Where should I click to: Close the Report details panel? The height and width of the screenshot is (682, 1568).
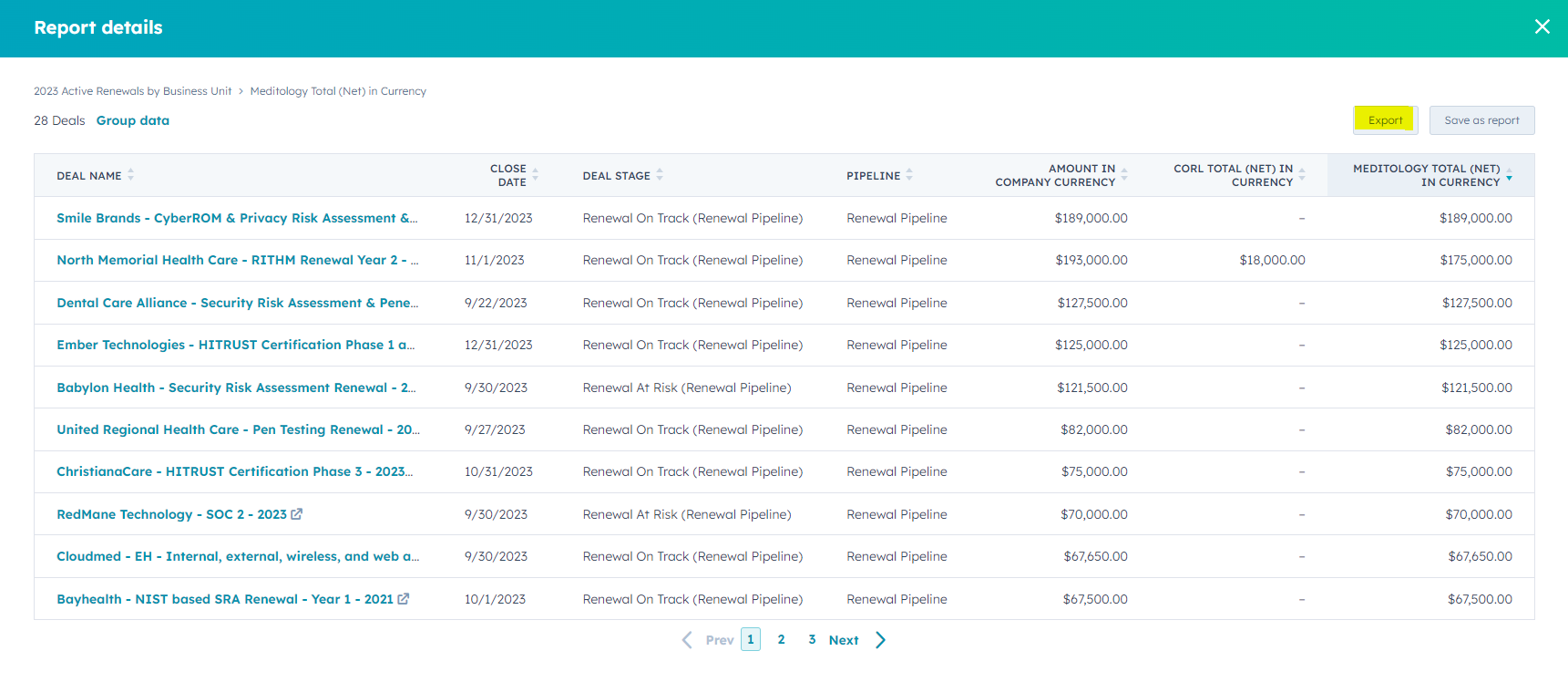click(x=1542, y=27)
